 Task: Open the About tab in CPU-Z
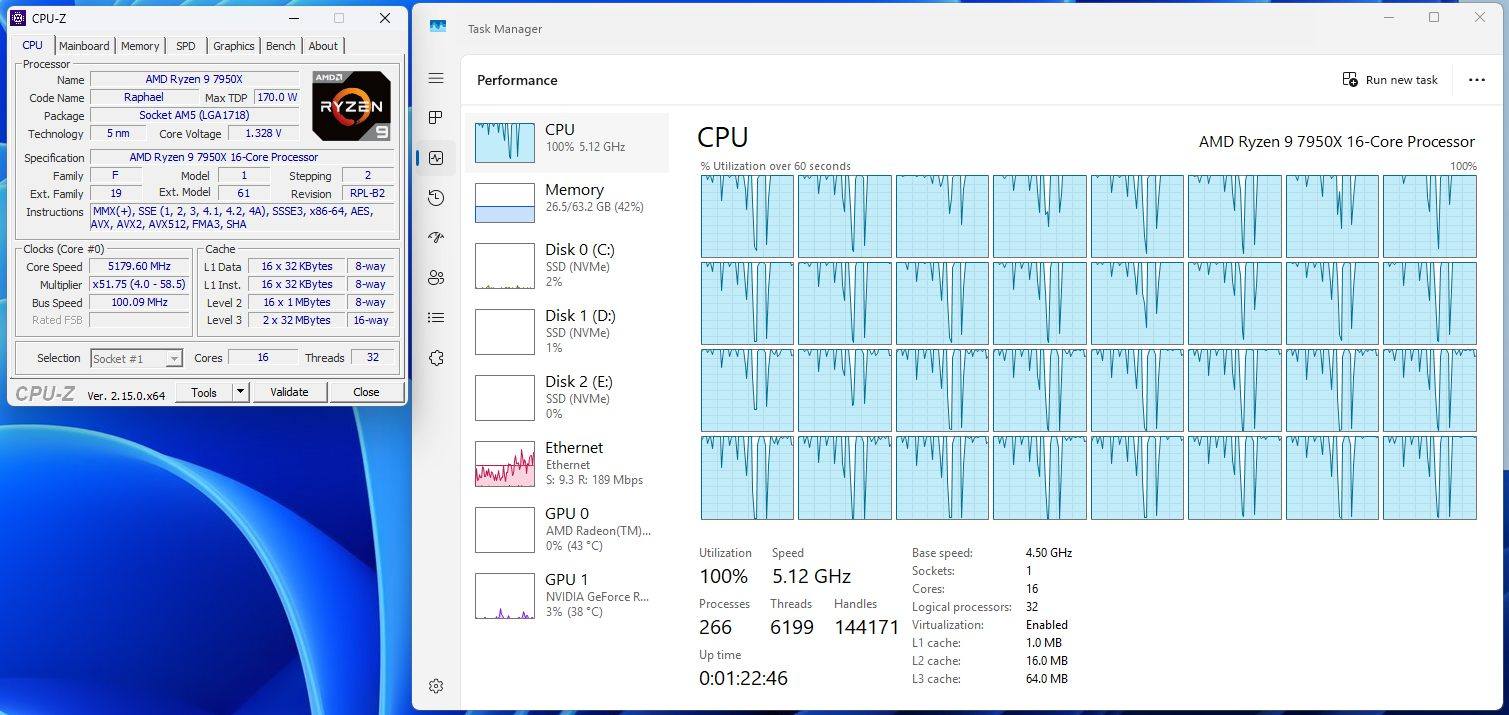pyautogui.click(x=323, y=46)
